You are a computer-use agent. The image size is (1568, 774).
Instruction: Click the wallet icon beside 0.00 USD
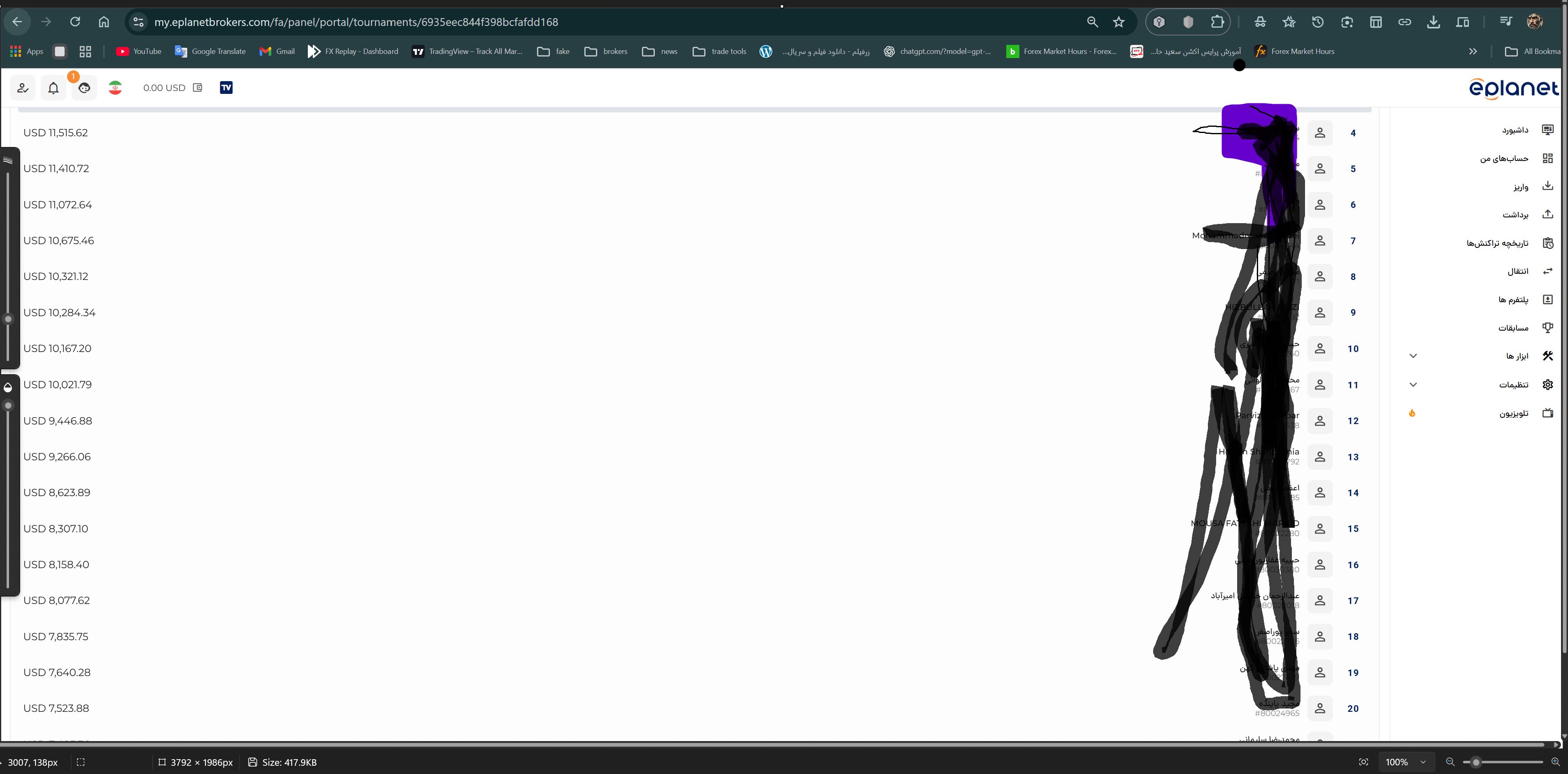(198, 88)
